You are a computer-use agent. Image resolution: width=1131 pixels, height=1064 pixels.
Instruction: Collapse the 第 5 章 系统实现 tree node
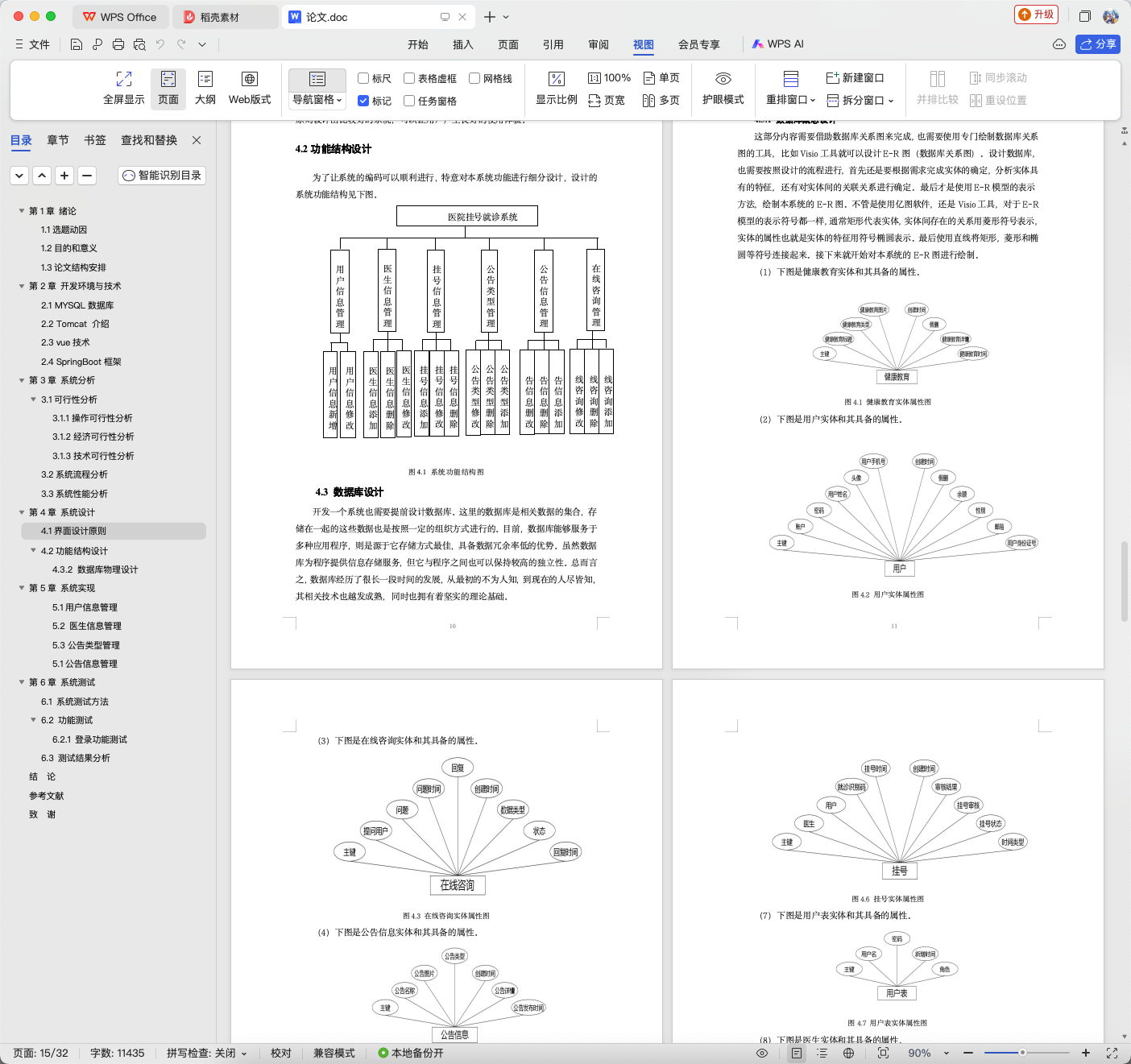[x=22, y=588]
